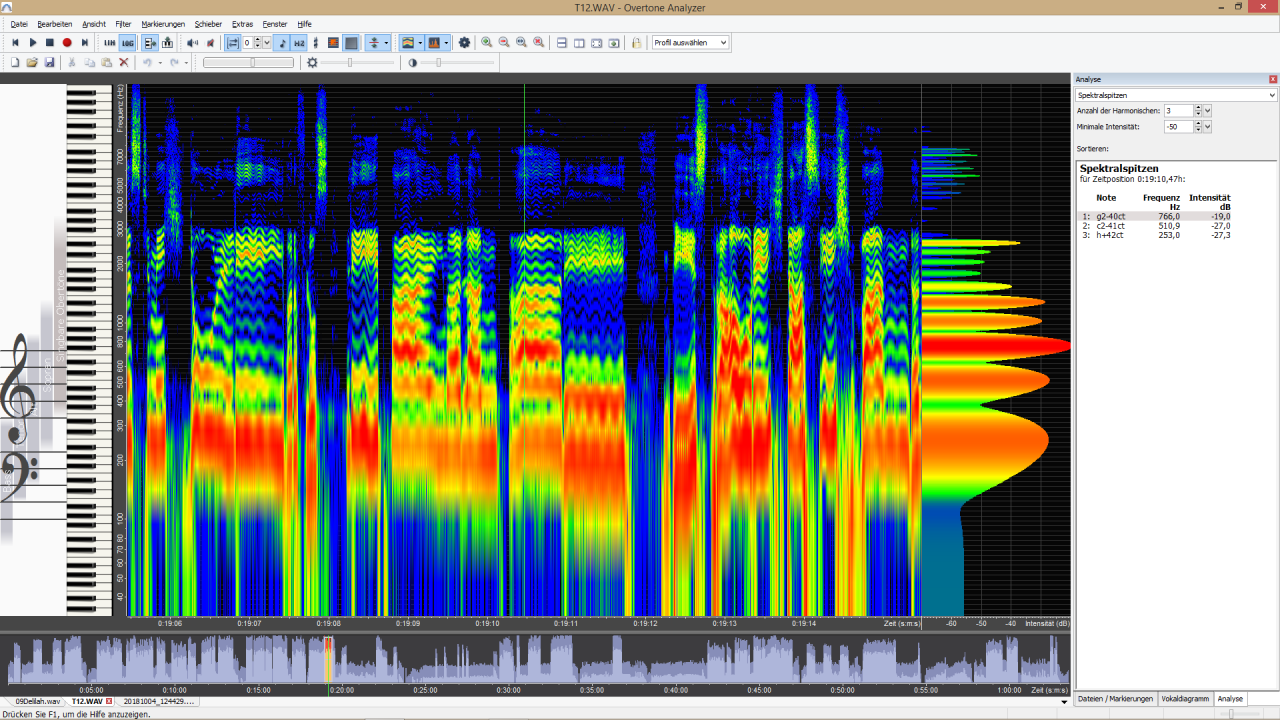Save file with floppy disk icon
1280x720 pixels.
click(x=49, y=62)
